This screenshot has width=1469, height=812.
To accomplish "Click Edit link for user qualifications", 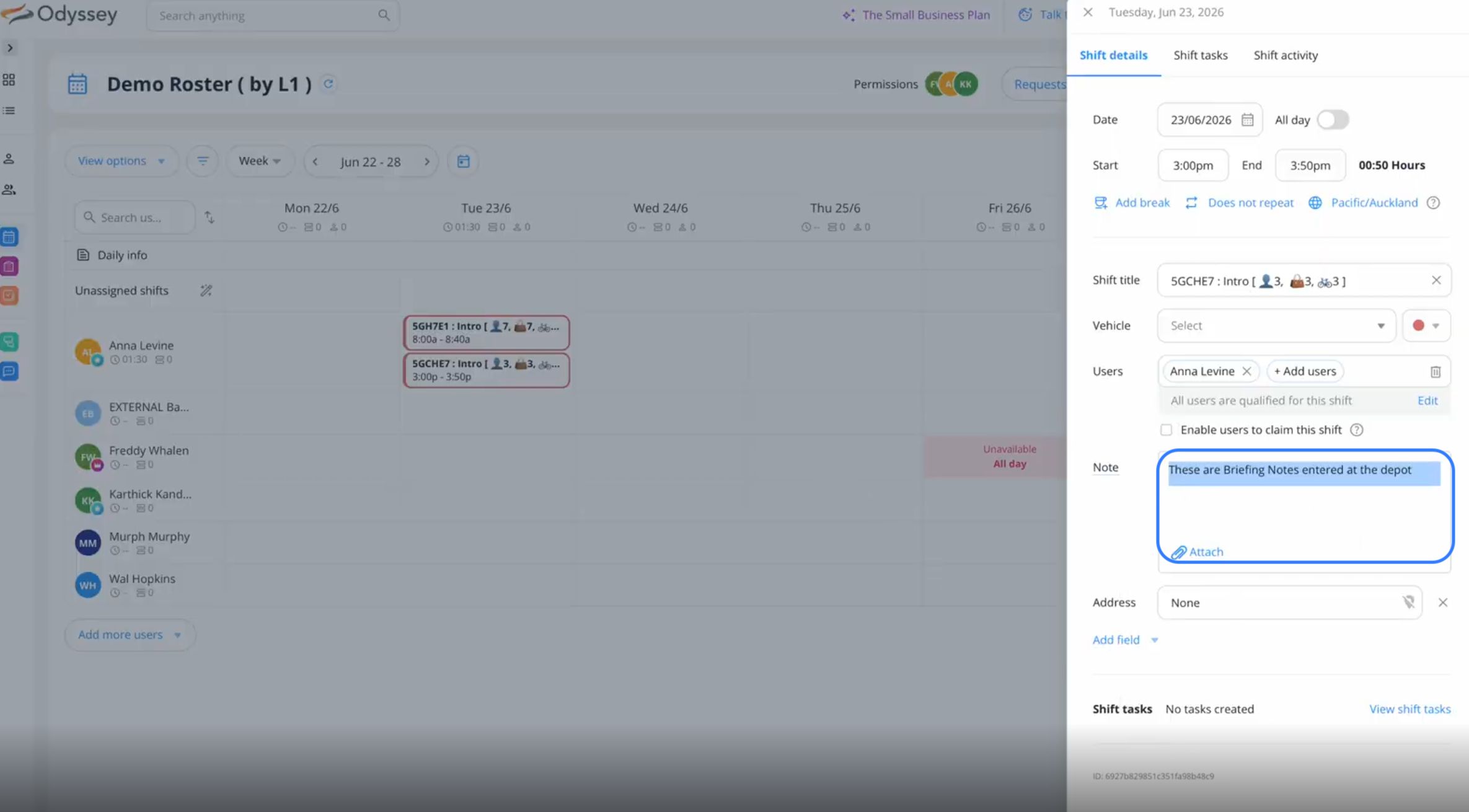I will tap(1427, 400).
